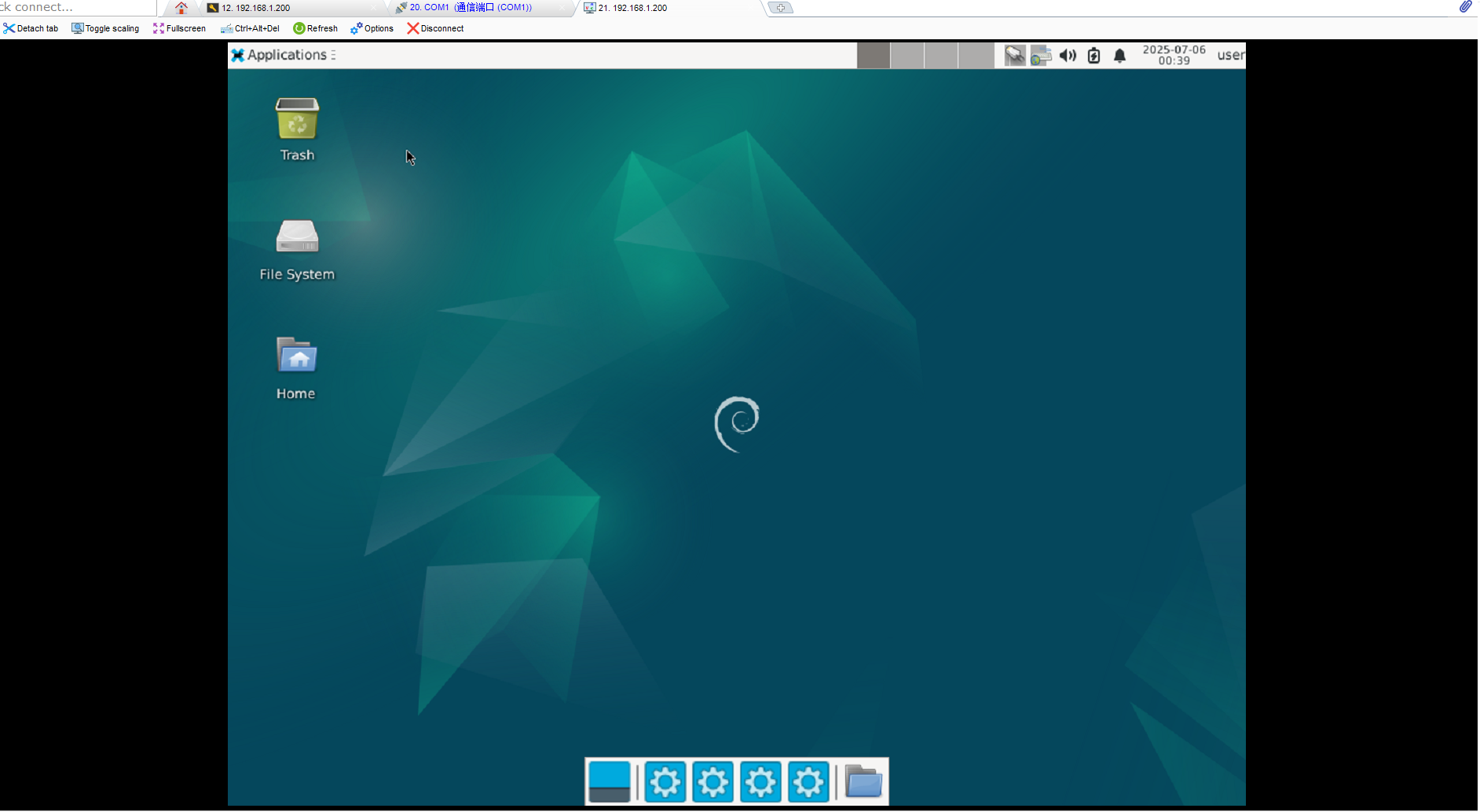Toggle scaling of the remote view
Image resolution: width=1480 pixels, height=812 pixels.
105,28
